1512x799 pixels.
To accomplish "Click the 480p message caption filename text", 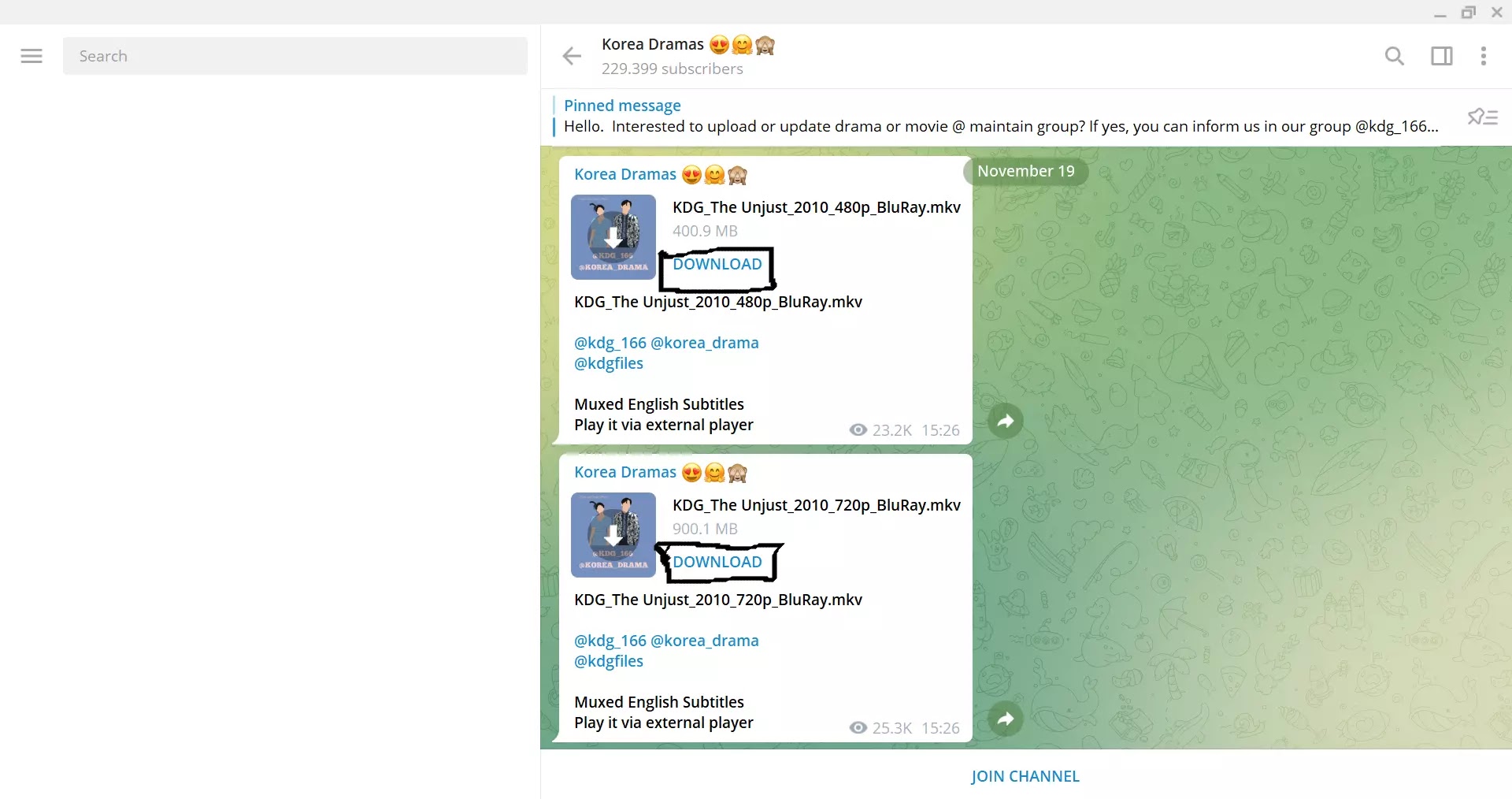I will pos(718,302).
